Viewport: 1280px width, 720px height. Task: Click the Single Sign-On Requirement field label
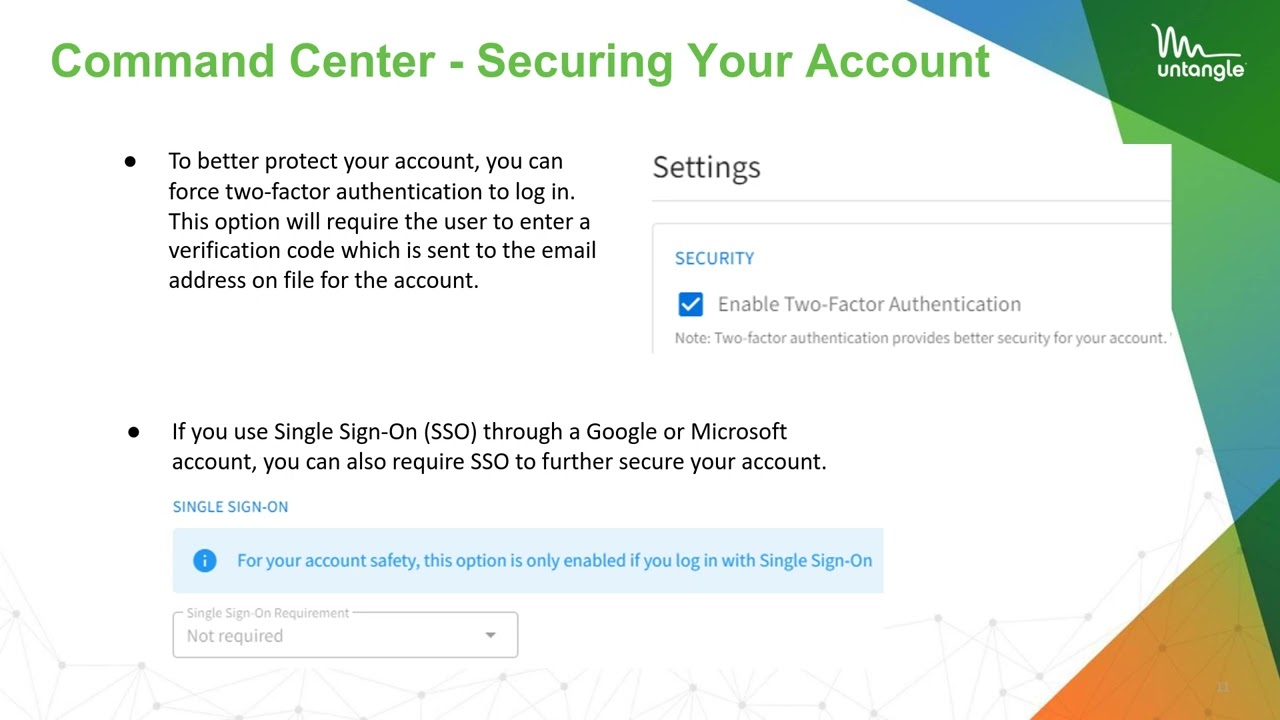click(x=268, y=613)
